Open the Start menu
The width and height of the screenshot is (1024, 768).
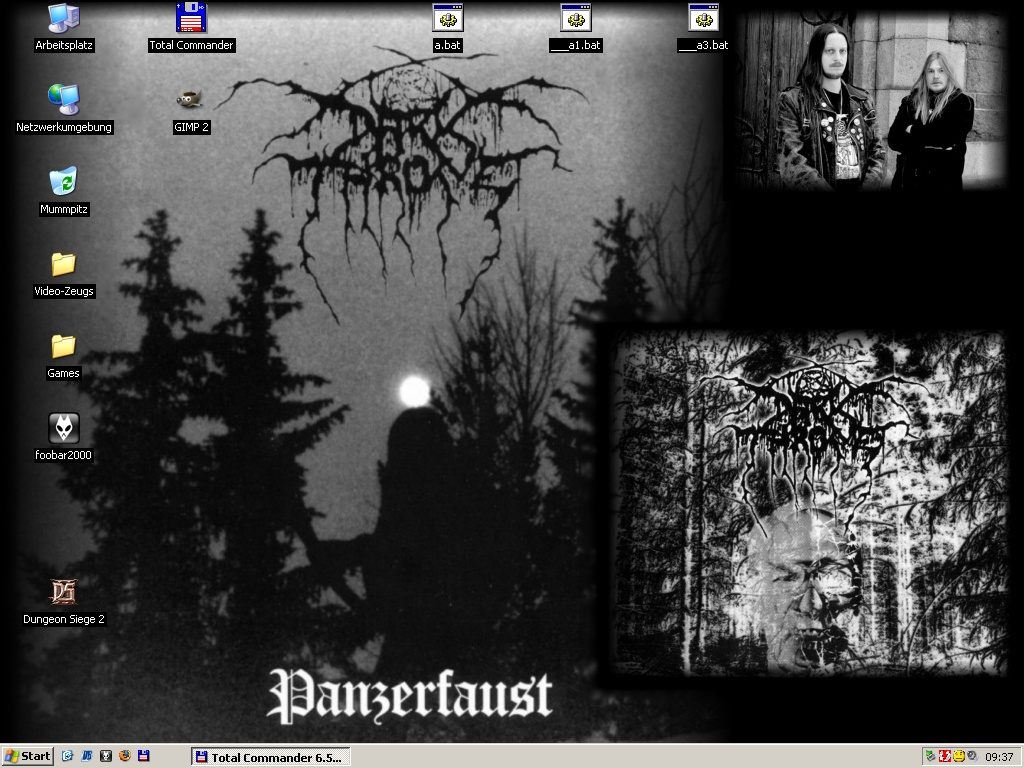(27, 756)
